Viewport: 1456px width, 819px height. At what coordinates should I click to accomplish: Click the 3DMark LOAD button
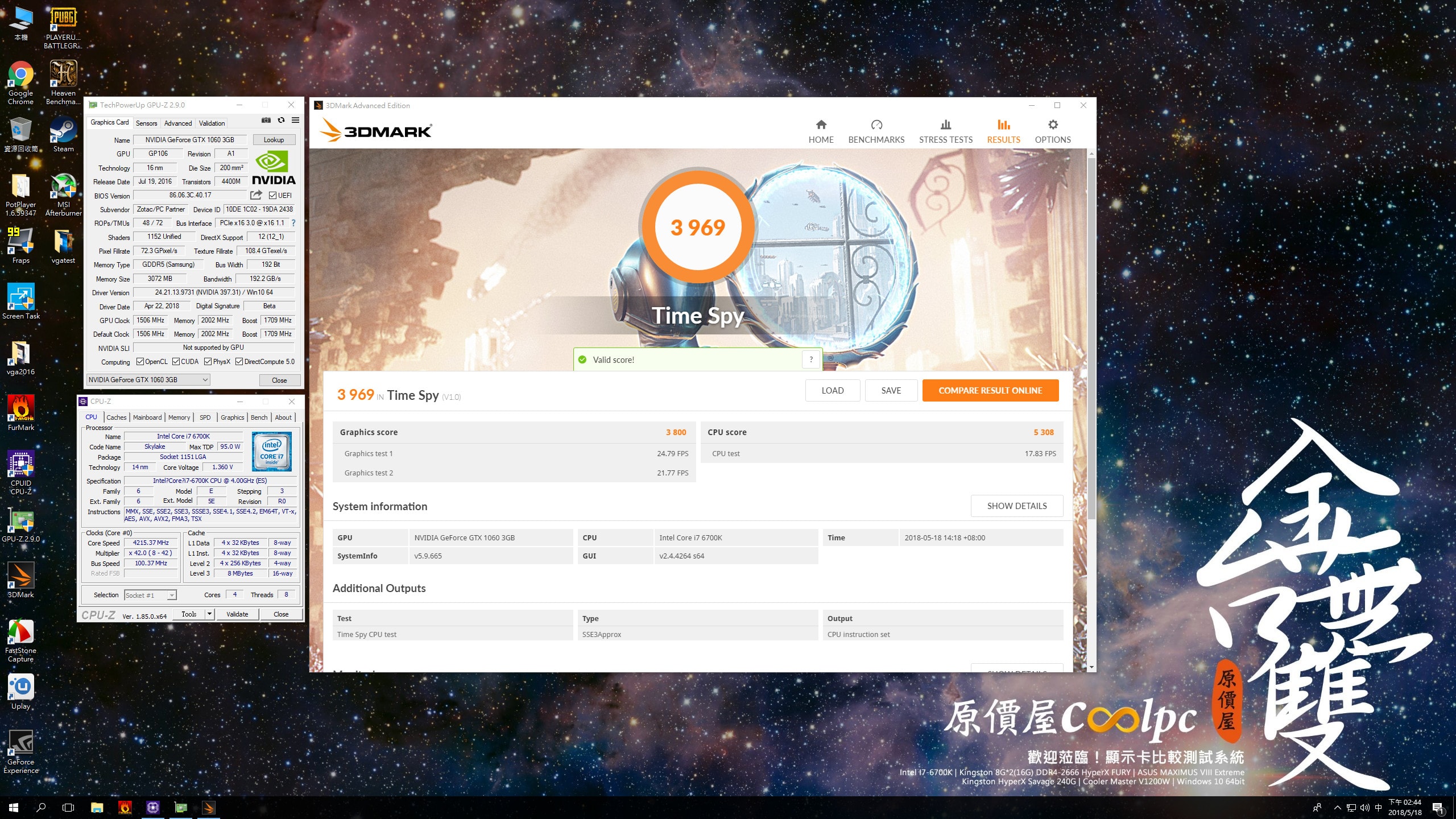832,390
